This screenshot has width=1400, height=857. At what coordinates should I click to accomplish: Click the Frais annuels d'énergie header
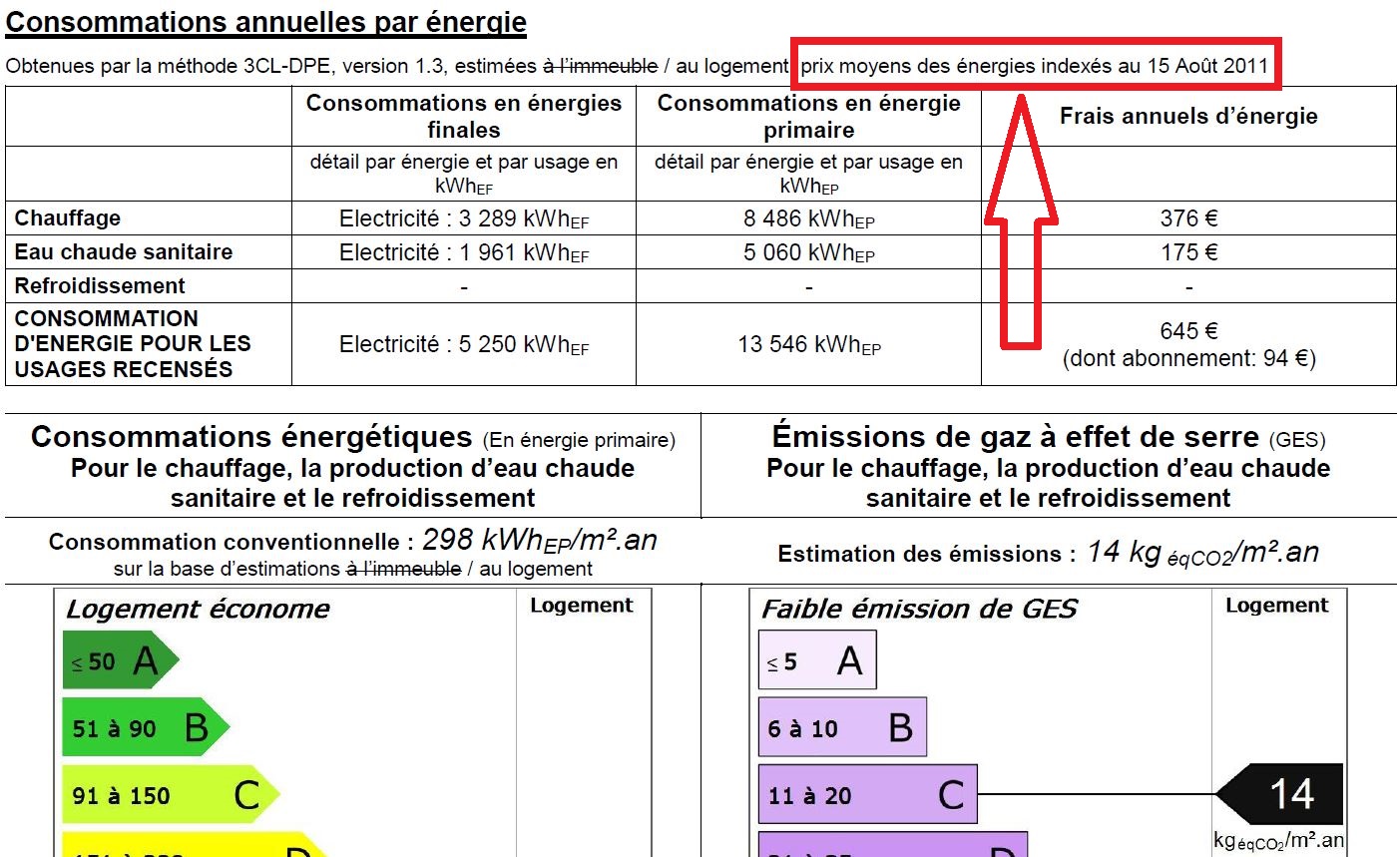[1187, 116]
